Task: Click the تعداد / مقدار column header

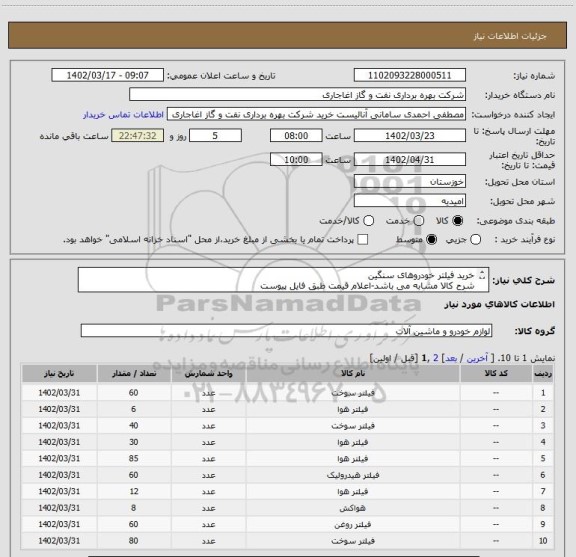Action: (134, 374)
